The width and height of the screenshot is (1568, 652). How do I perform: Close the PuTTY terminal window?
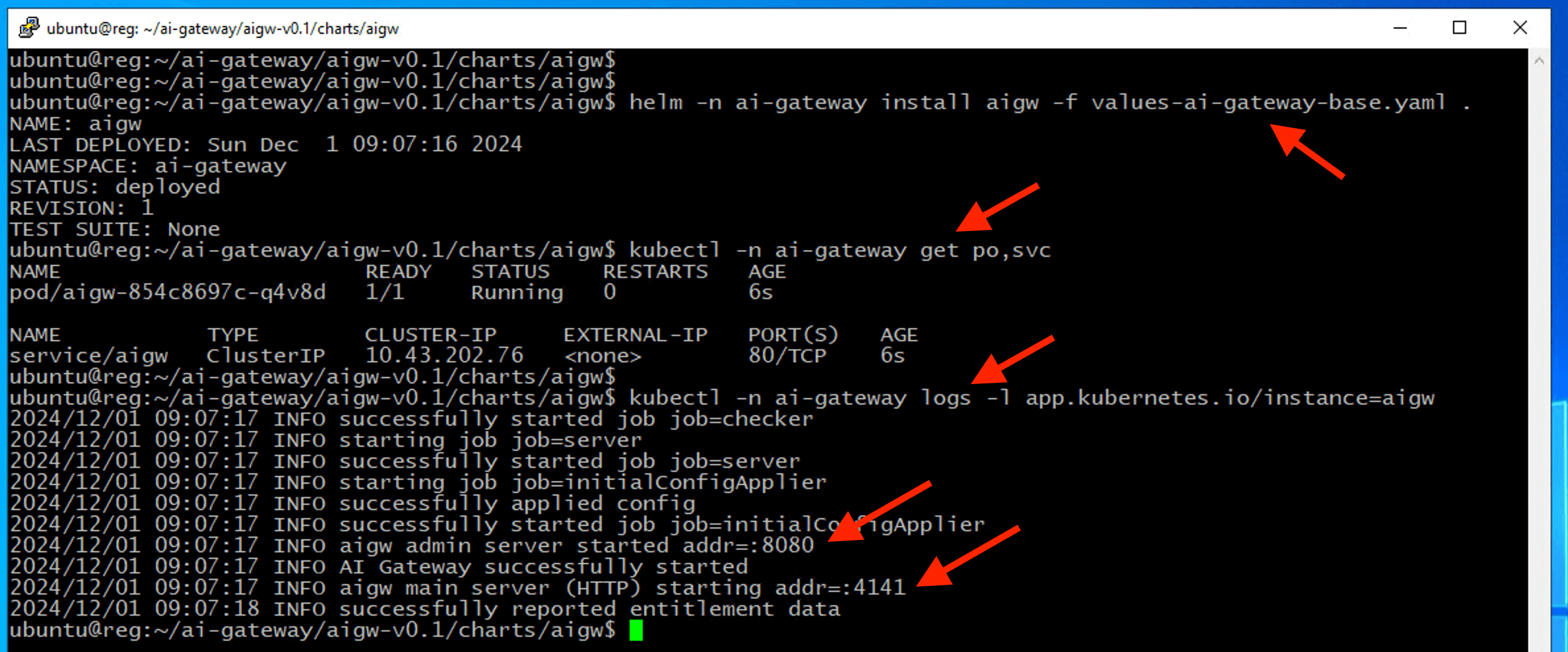tap(1520, 28)
